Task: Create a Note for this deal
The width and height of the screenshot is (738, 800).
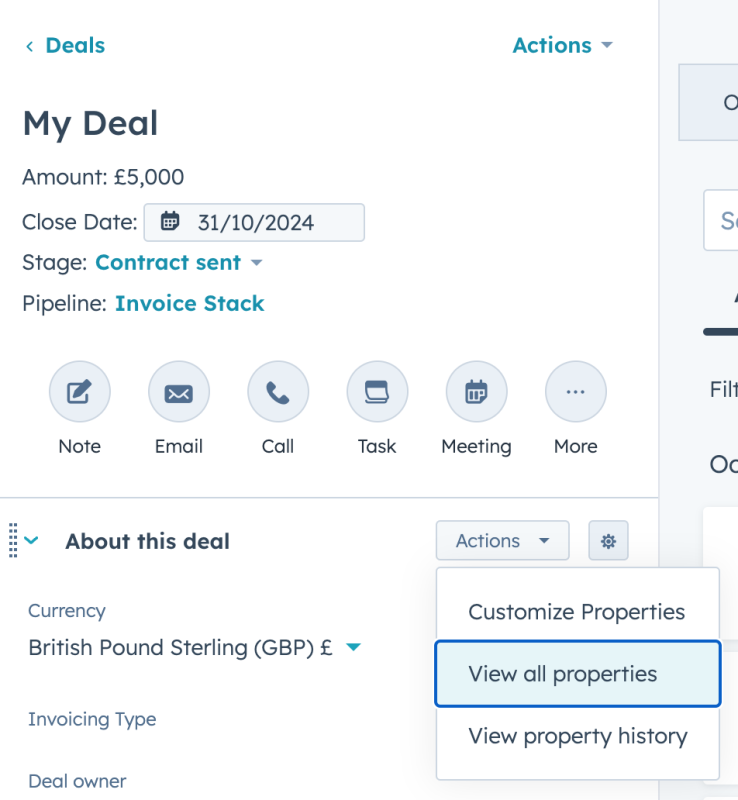Action: 79,391
